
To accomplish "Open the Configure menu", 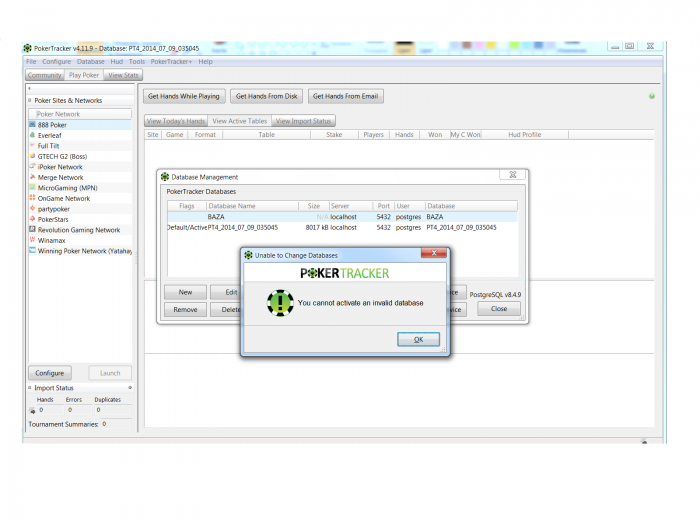I will [57, 62].
